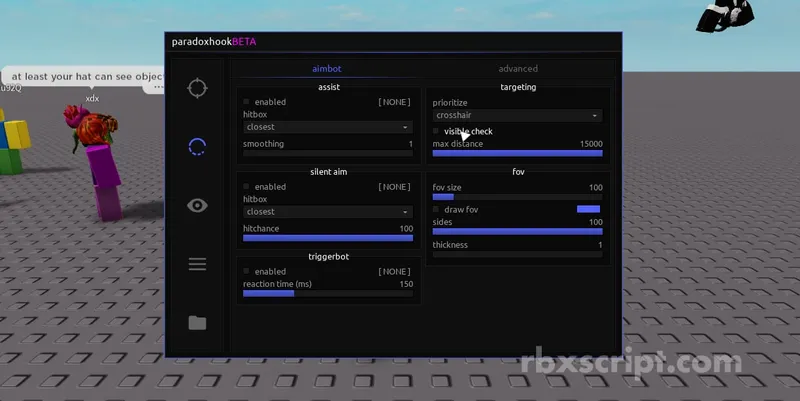Image resolution: width=800 pixels, height=401 pixels.
Task: Toggle the visible check checkbox
Action: pos(436,131)
